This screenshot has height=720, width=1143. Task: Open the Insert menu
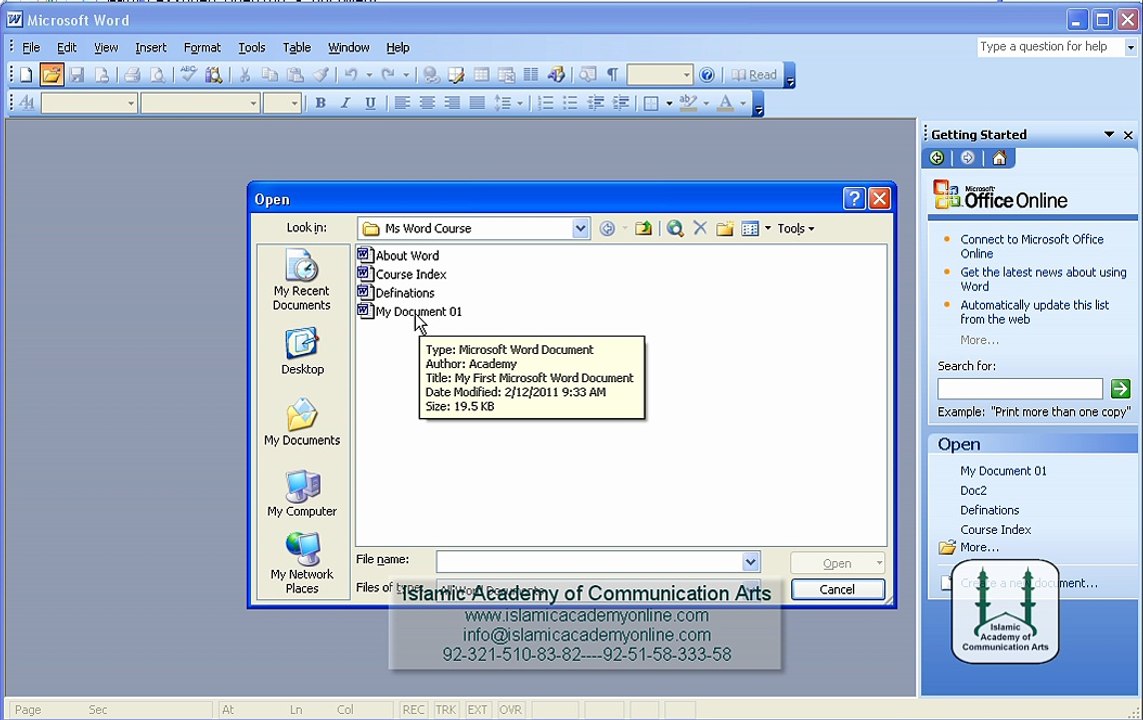click(150, 47)
